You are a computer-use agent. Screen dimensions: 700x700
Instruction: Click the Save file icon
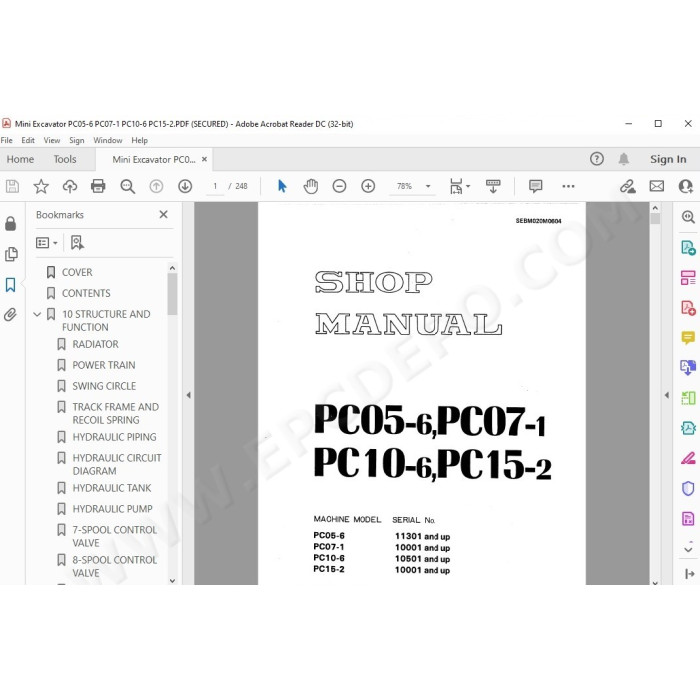click(12, 186)
